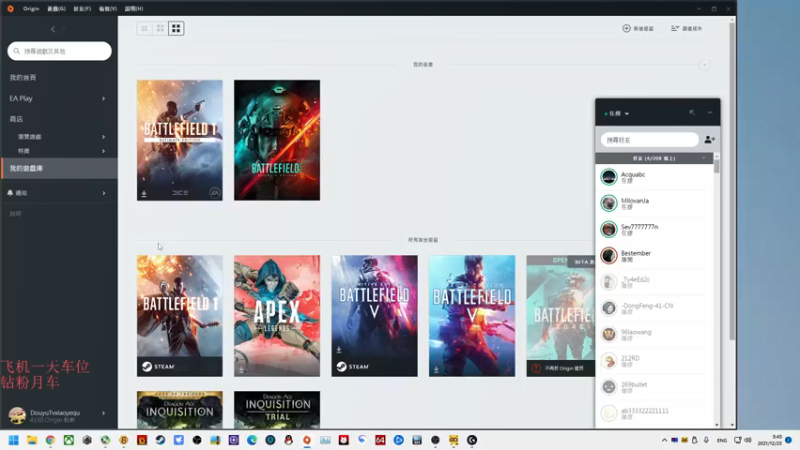The height and width of the screenshot is (450, 800).
Task: Expand the notifications submenu arrow
Action: coord(104,193)
